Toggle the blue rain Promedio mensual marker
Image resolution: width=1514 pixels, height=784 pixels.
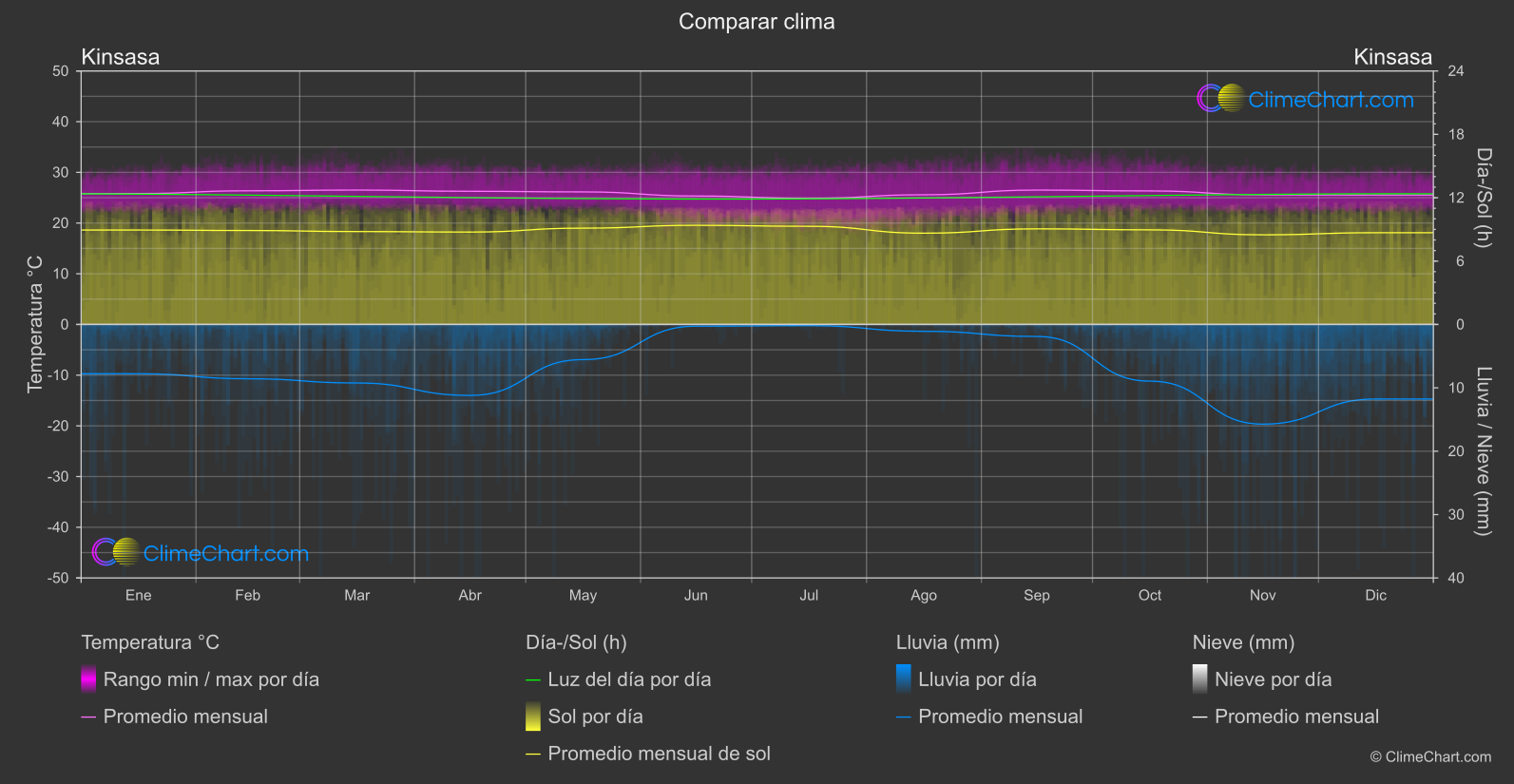click(904, 717)
